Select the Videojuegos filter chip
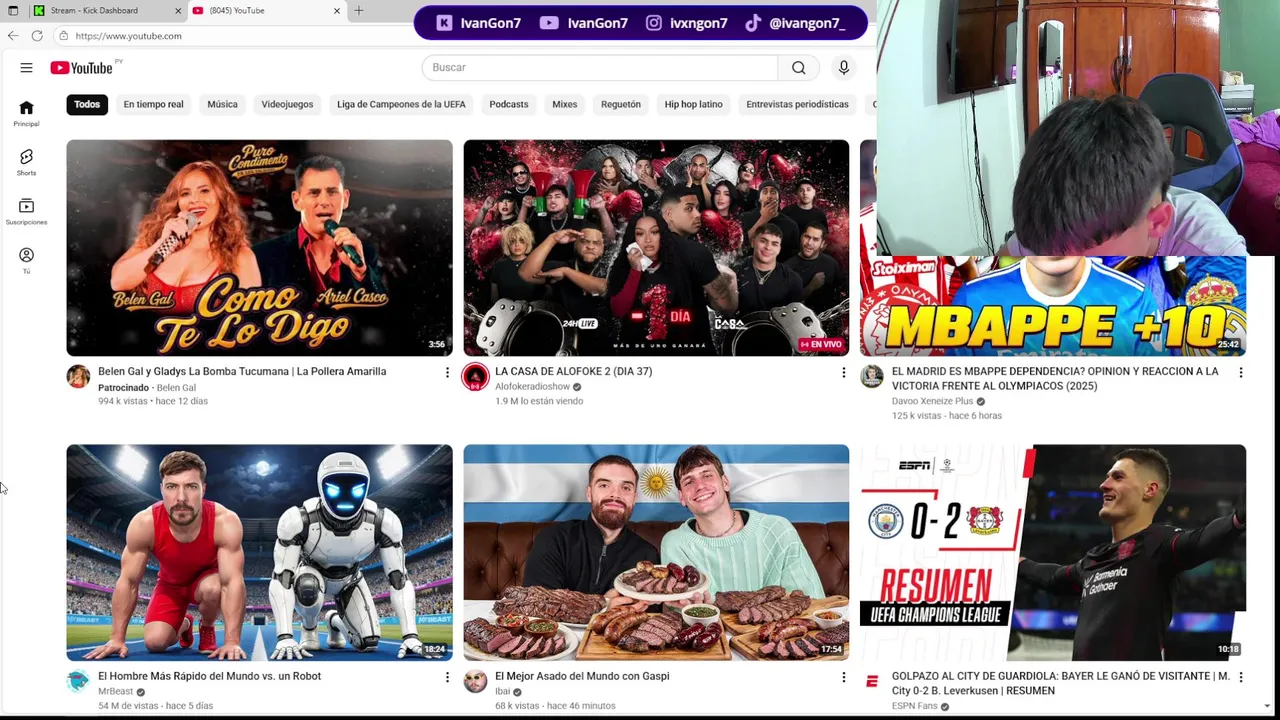1280x720 pixels. (x=287, y=104)
